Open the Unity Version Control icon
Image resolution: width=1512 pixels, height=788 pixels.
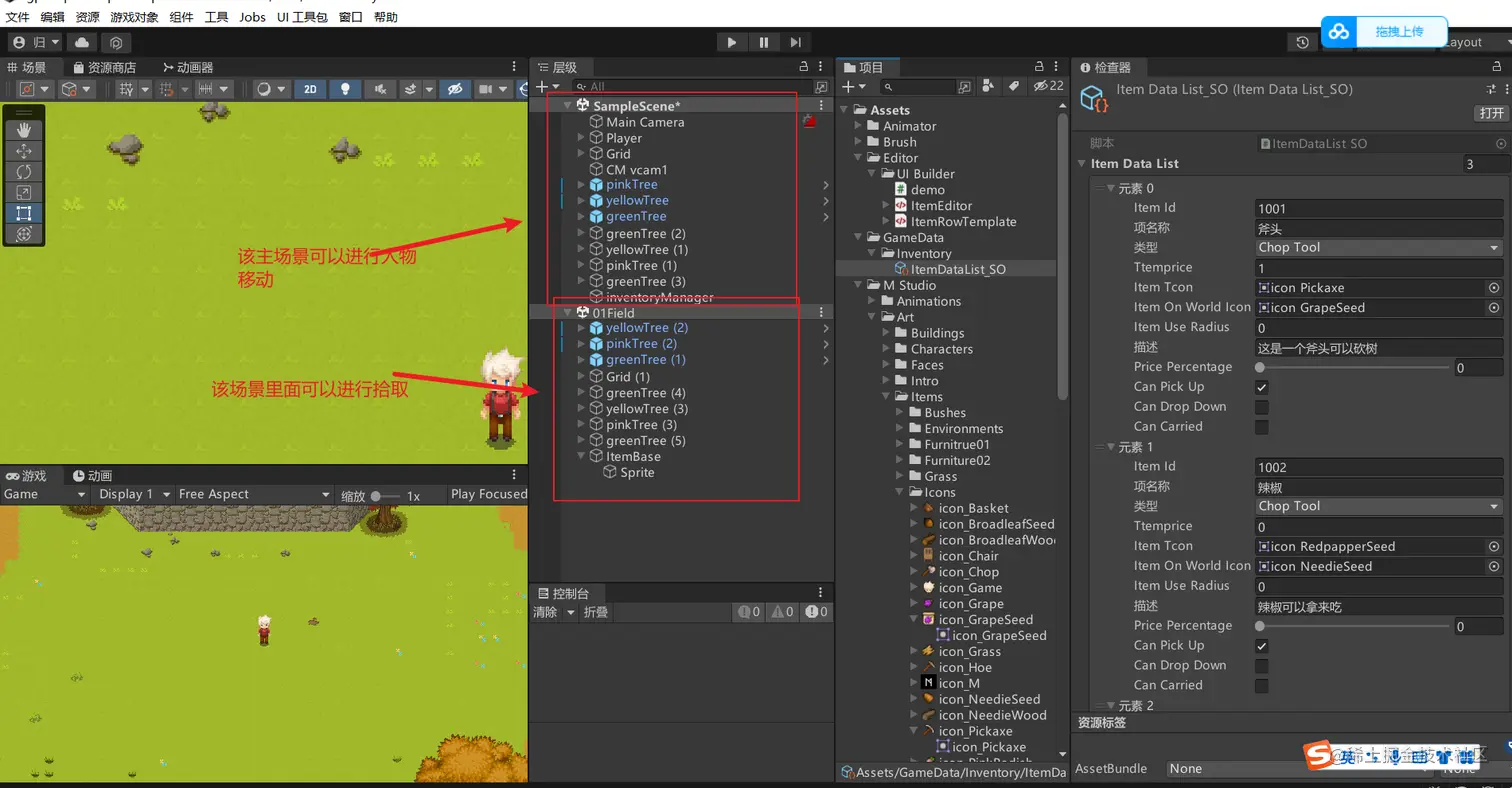[x=116, y=42]
